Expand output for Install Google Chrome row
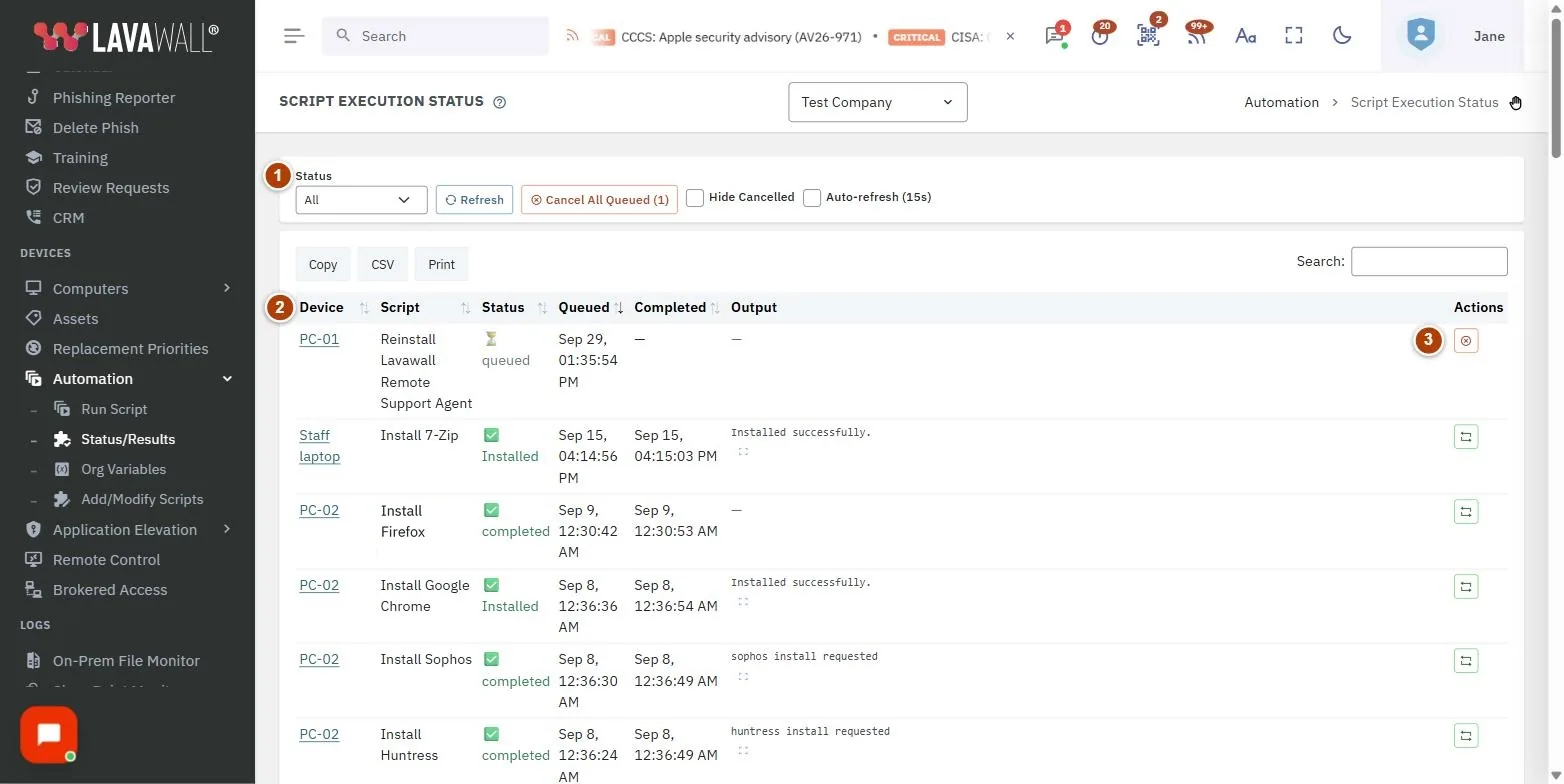 click(x=743, y=602)
